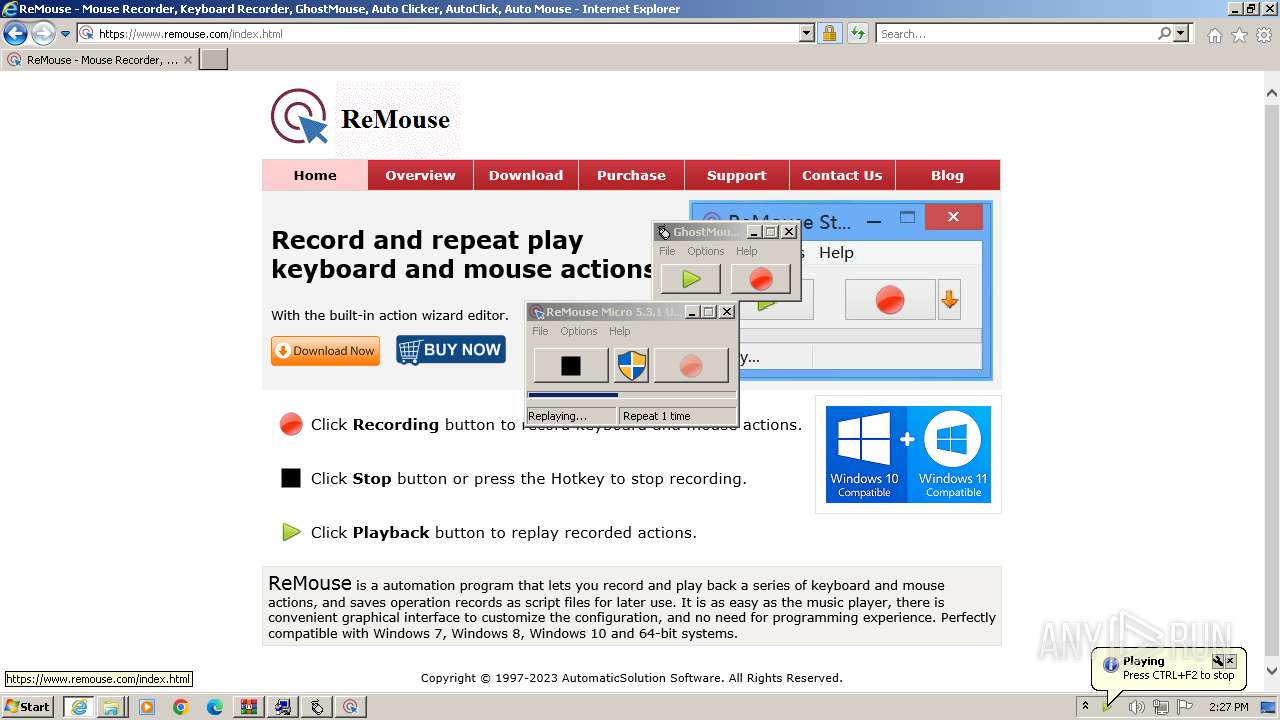Open a new browser tab
The image size is (1280, 720).
214,60
